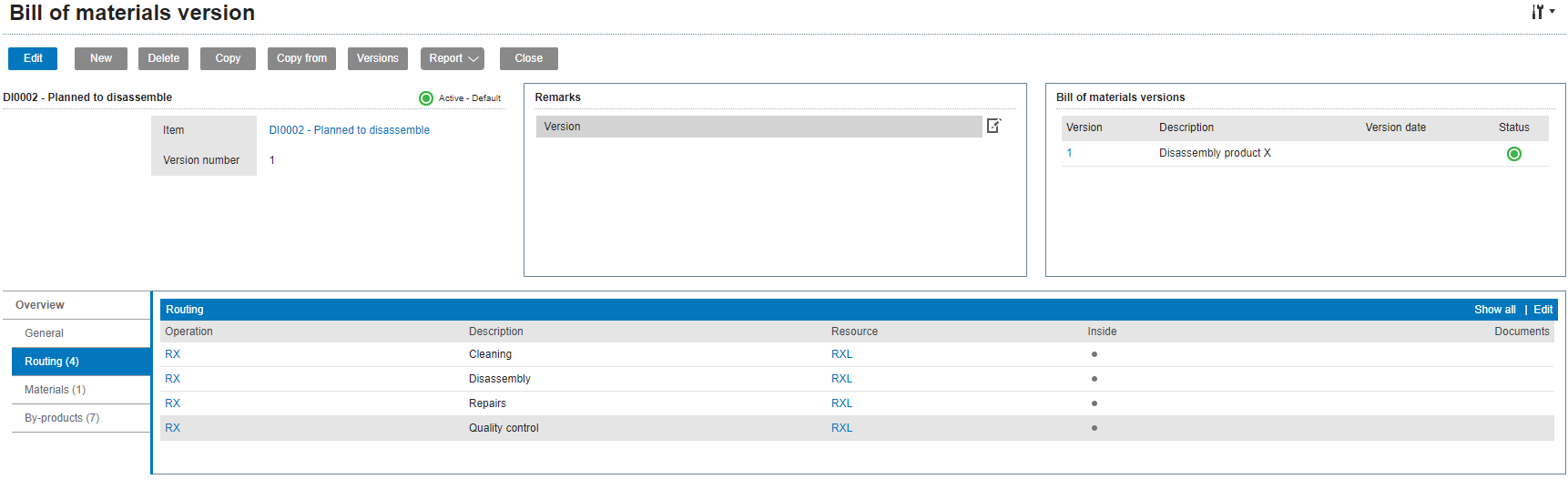1568x500 pixels.
Task: Click green status icon in version row 1
Action: pyautogui.click(x=1513, y=154)
